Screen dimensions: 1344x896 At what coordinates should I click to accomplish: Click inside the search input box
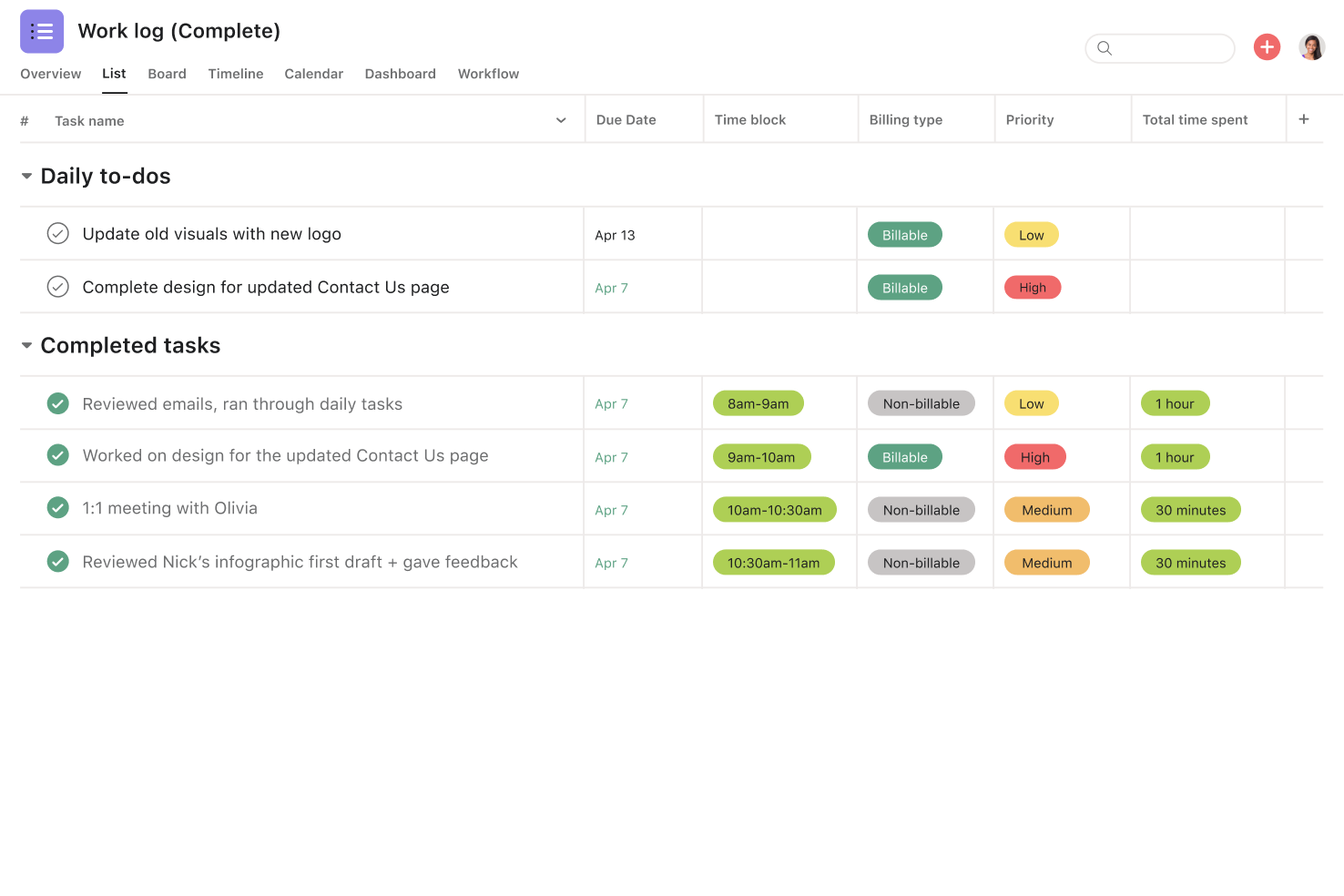(1166, 48)
